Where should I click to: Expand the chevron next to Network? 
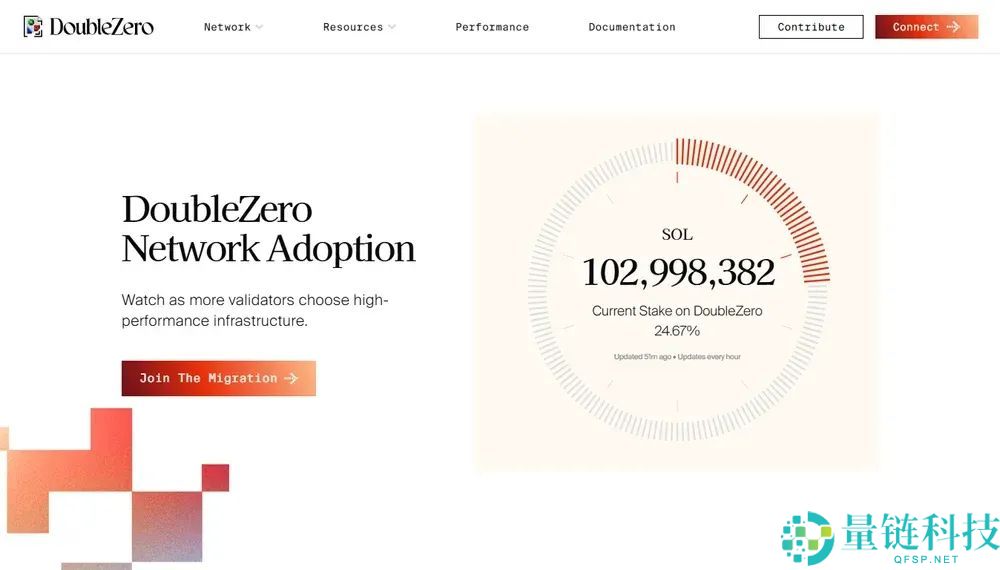[x=259, y=27]
